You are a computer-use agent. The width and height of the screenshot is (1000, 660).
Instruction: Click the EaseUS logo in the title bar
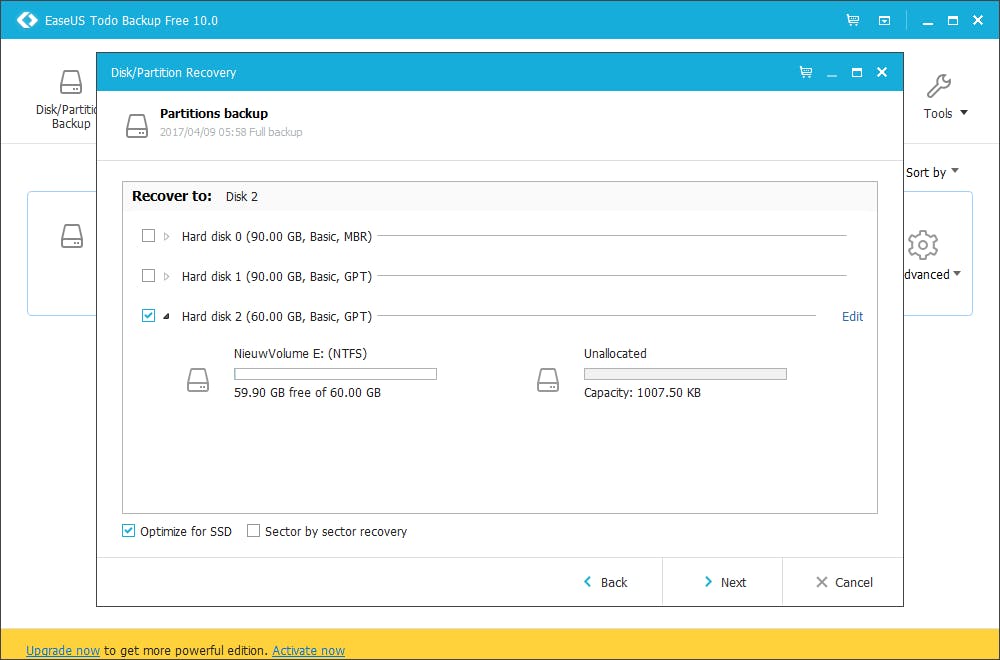[x=27, y=20]
